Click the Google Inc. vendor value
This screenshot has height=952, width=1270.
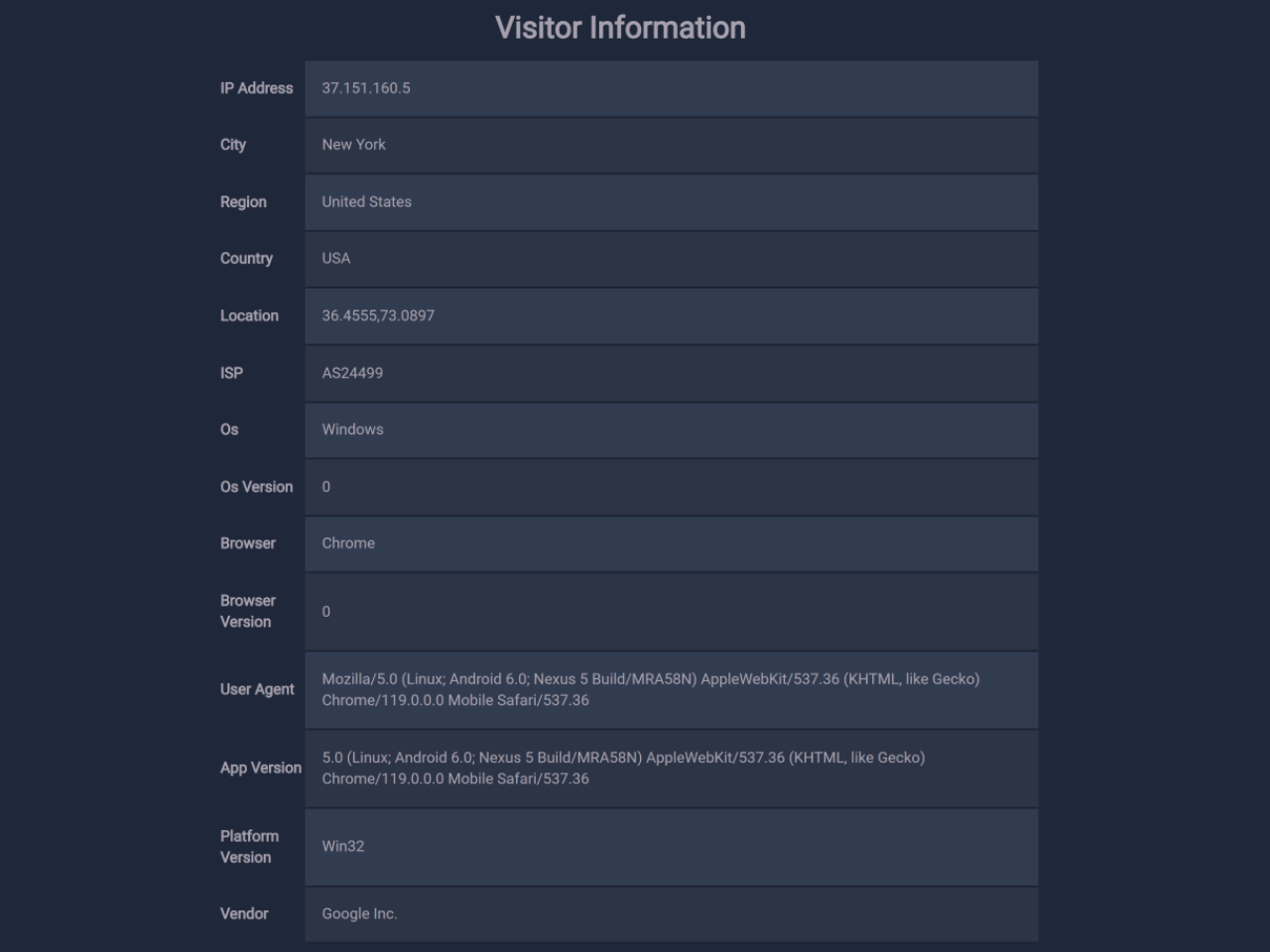pyautogui.click(x=359, y=913)
